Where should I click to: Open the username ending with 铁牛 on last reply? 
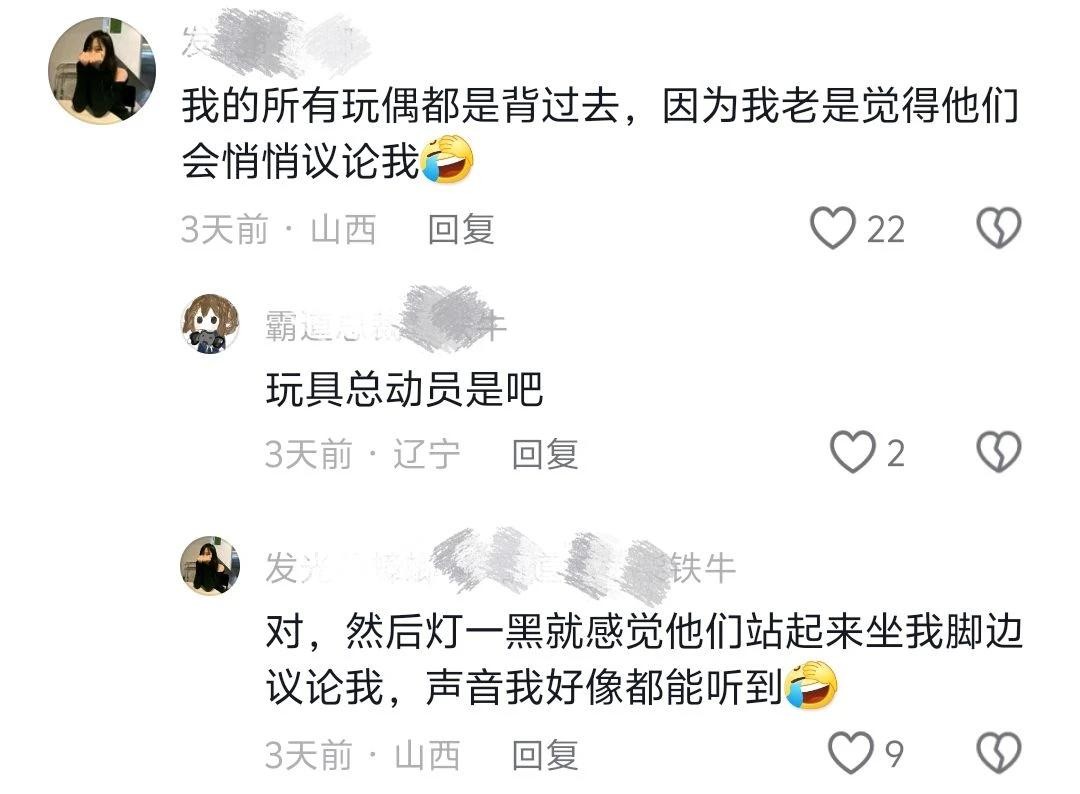(x=501, y=567)
